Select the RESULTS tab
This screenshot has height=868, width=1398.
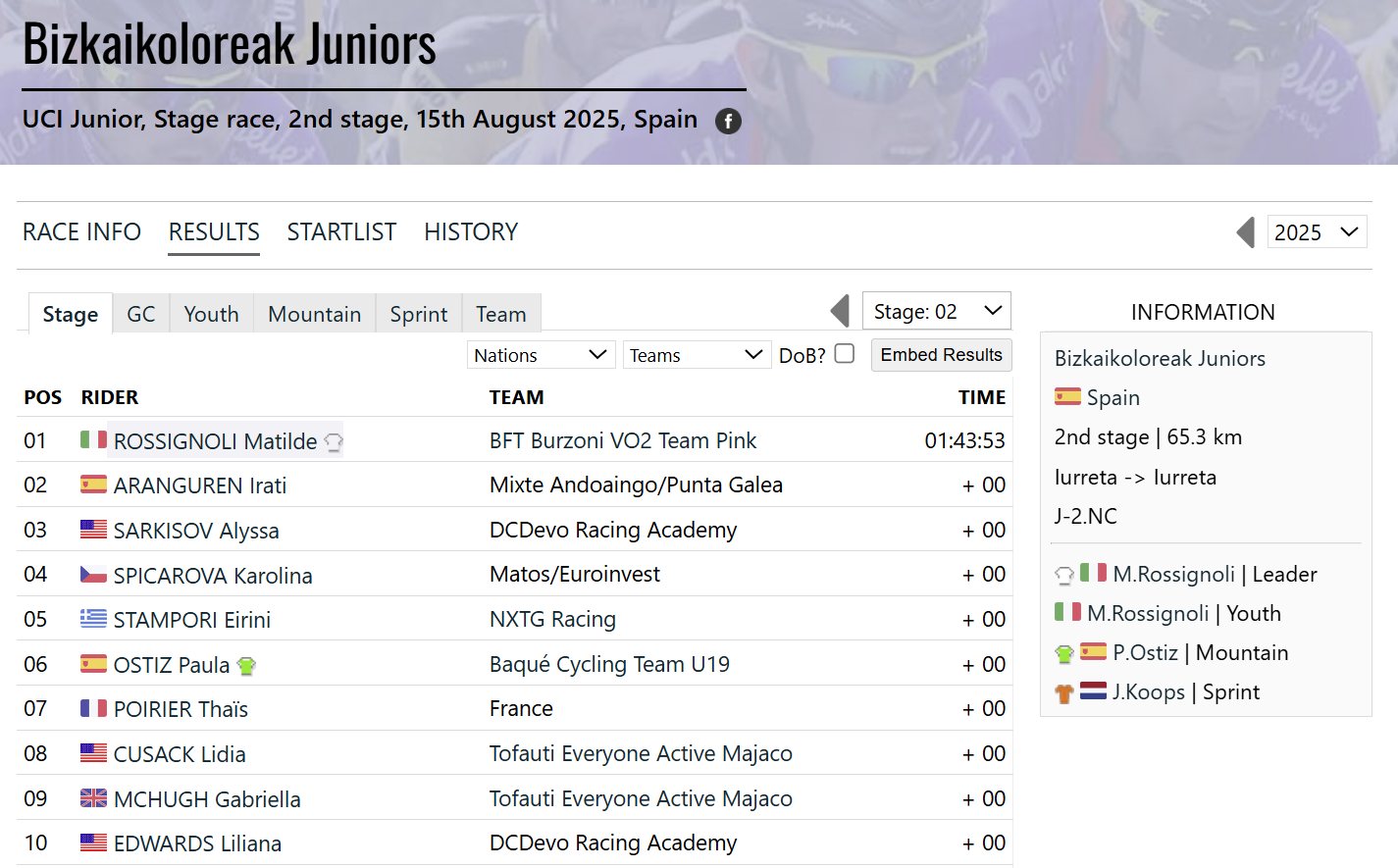click(214, 232)
